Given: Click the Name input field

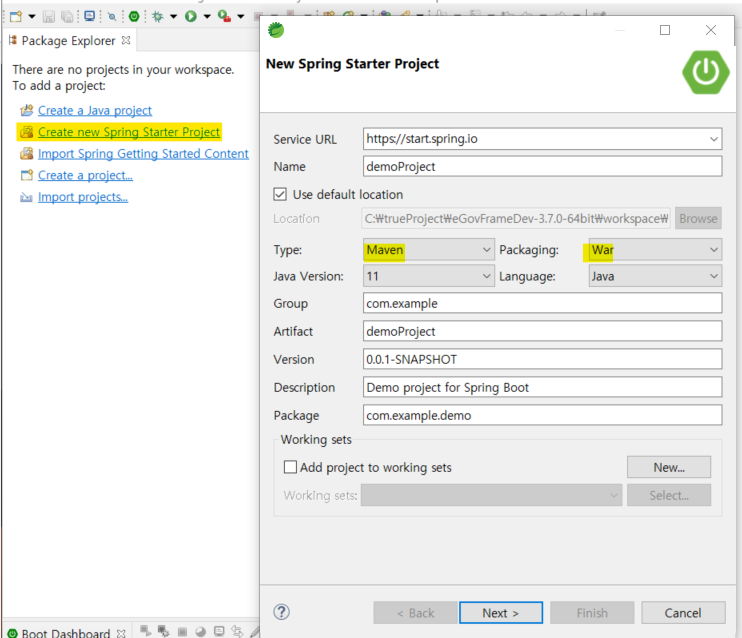Looking at the screenshot, I should pos(542,167).
